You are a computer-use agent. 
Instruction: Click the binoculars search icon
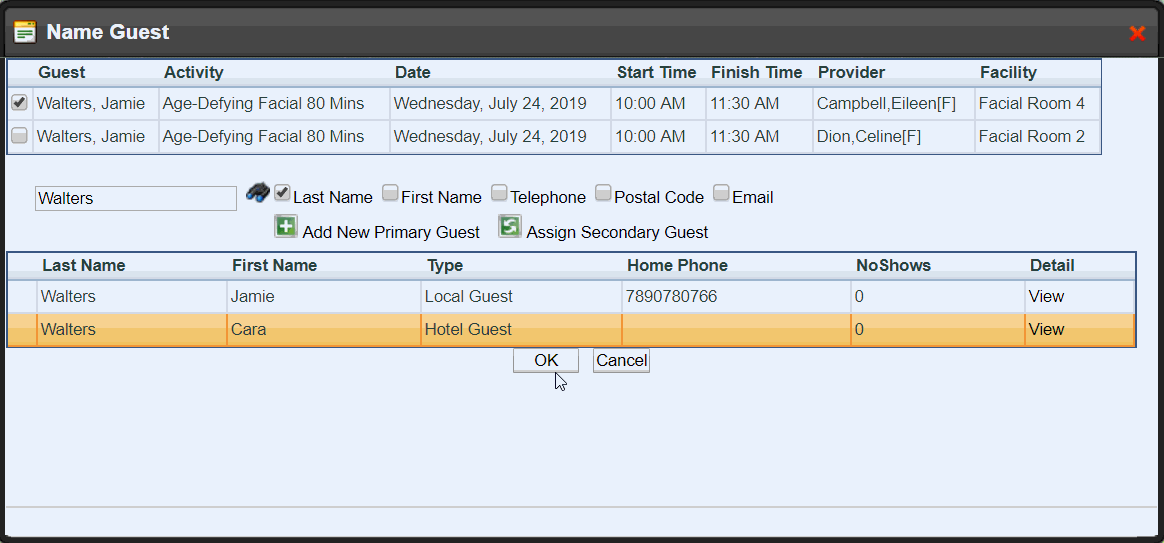click(x=258, y=192)
